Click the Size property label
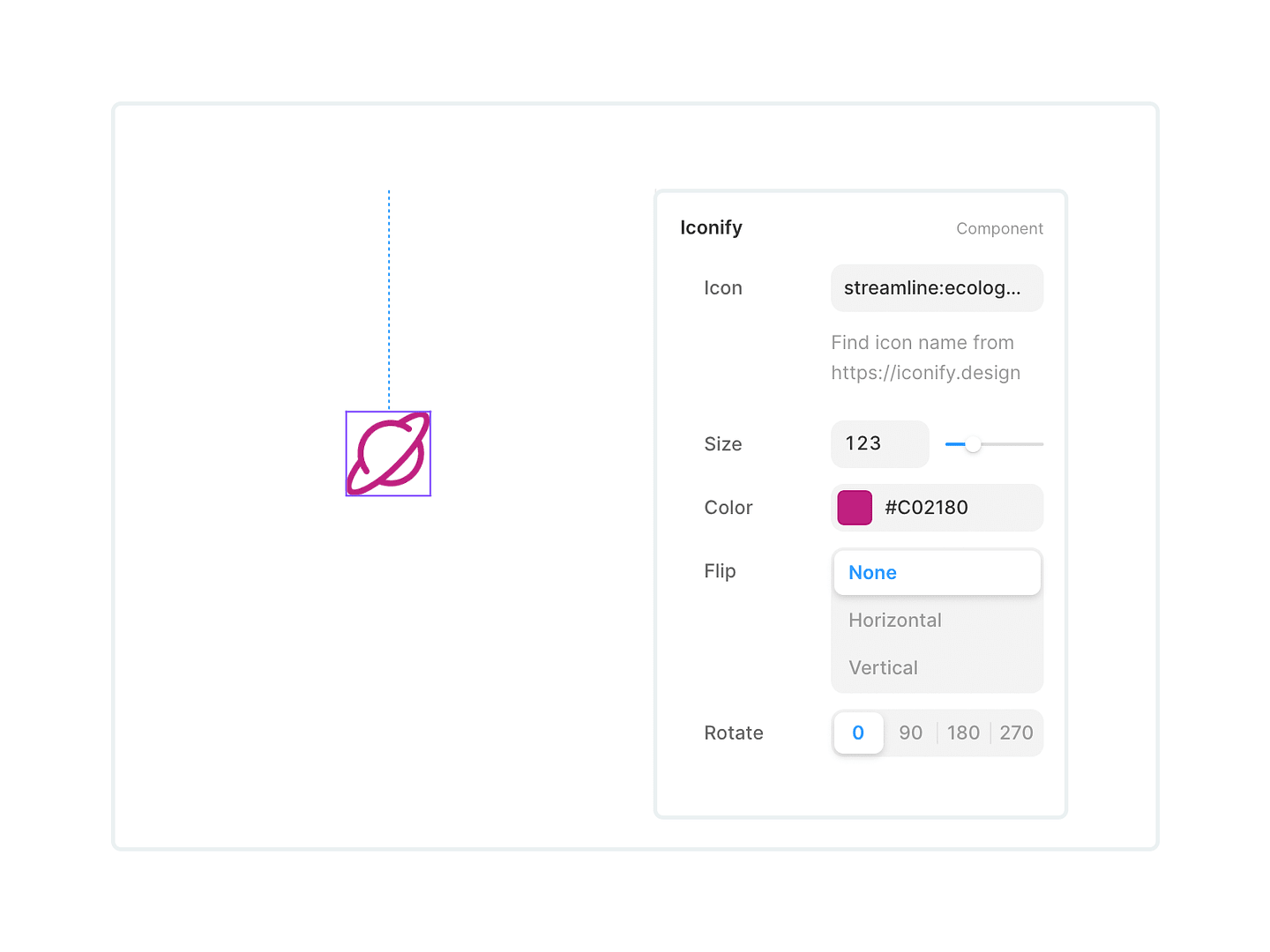 (723, 444)
